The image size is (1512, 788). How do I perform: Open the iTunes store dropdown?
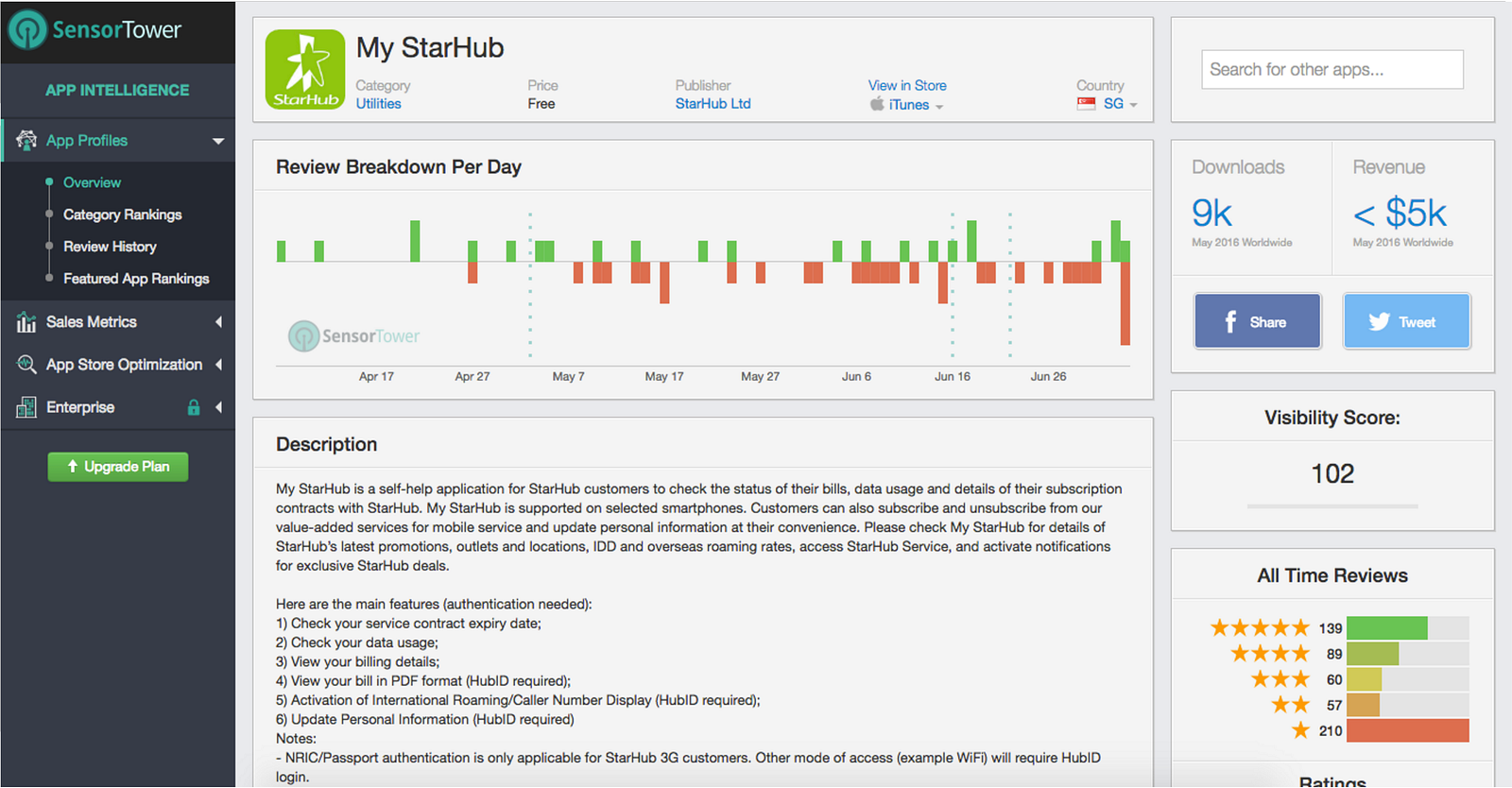[x=939, y=106]
